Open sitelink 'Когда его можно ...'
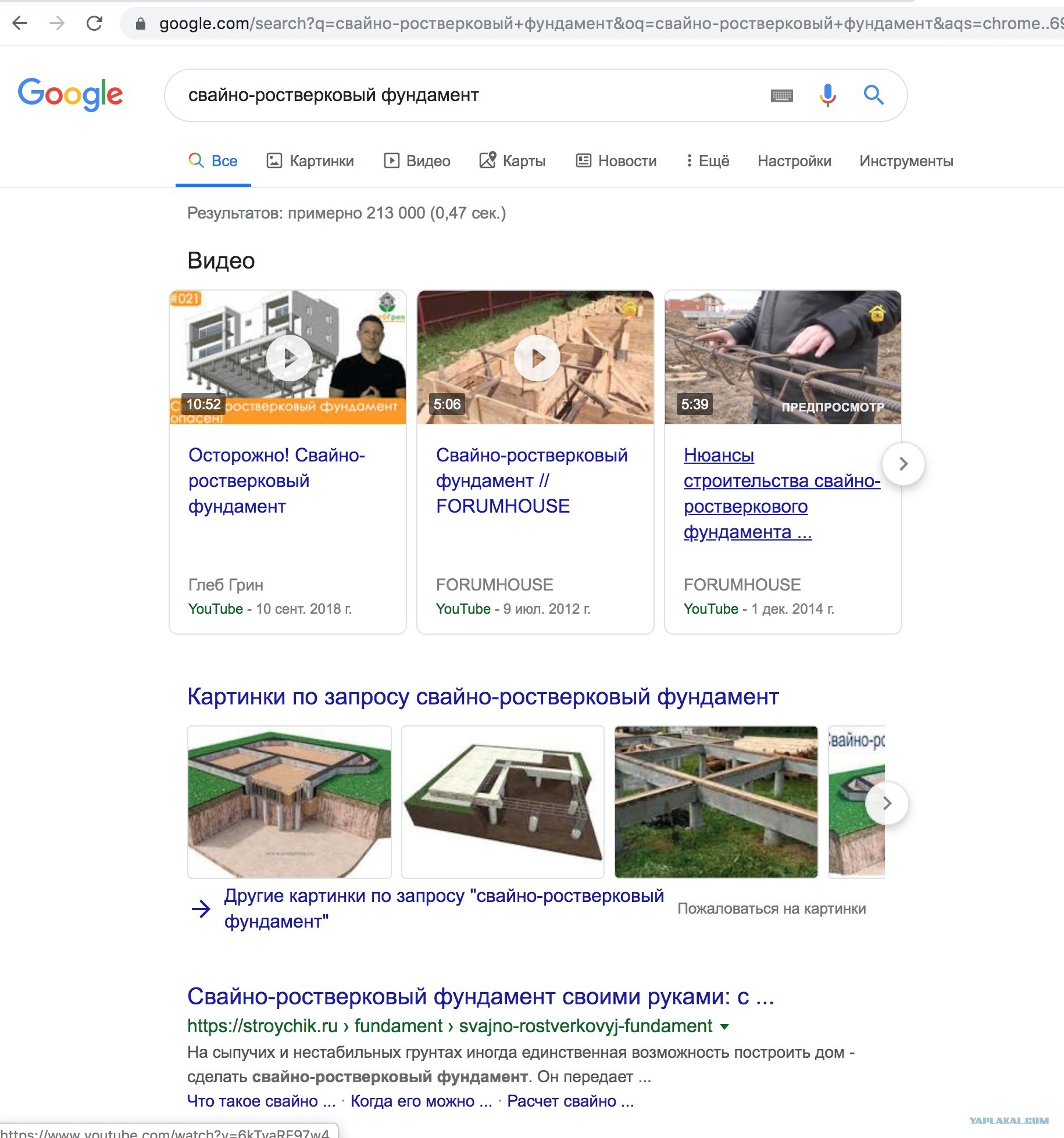Viewport: 1064px width, 1138px height. [422, 1101]
